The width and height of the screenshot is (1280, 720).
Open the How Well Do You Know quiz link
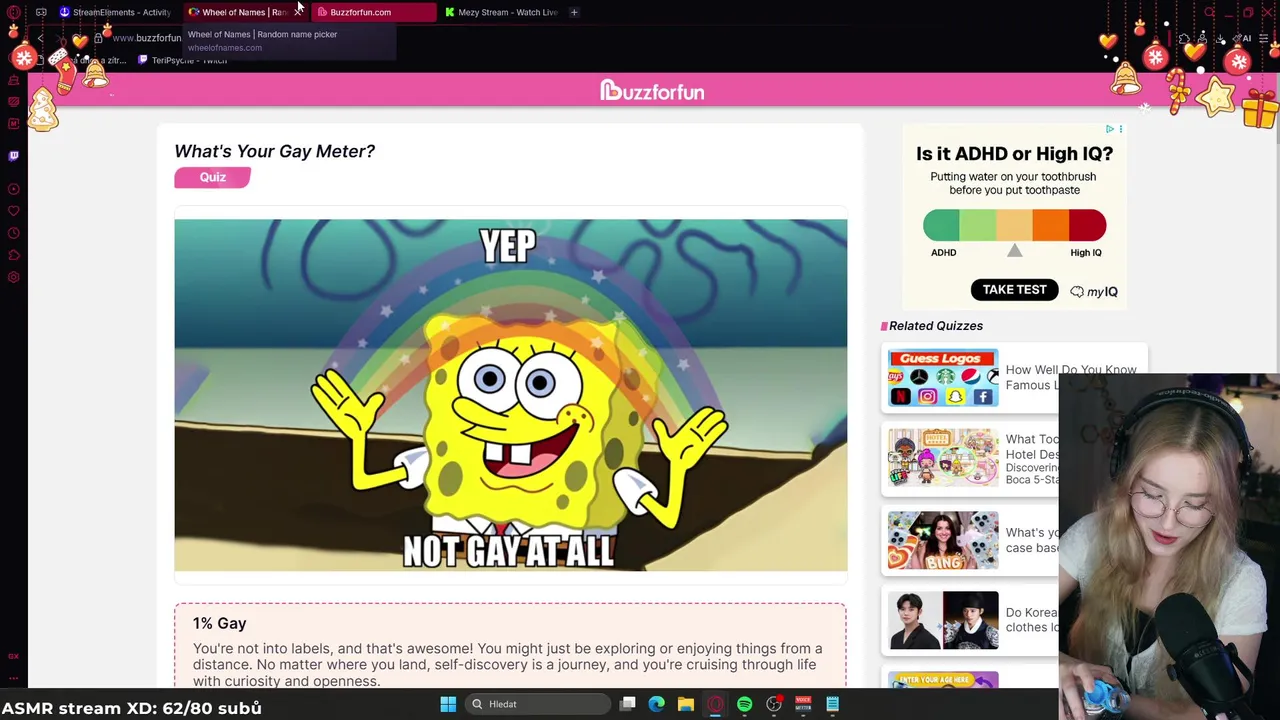click(x=1070, y=377)
